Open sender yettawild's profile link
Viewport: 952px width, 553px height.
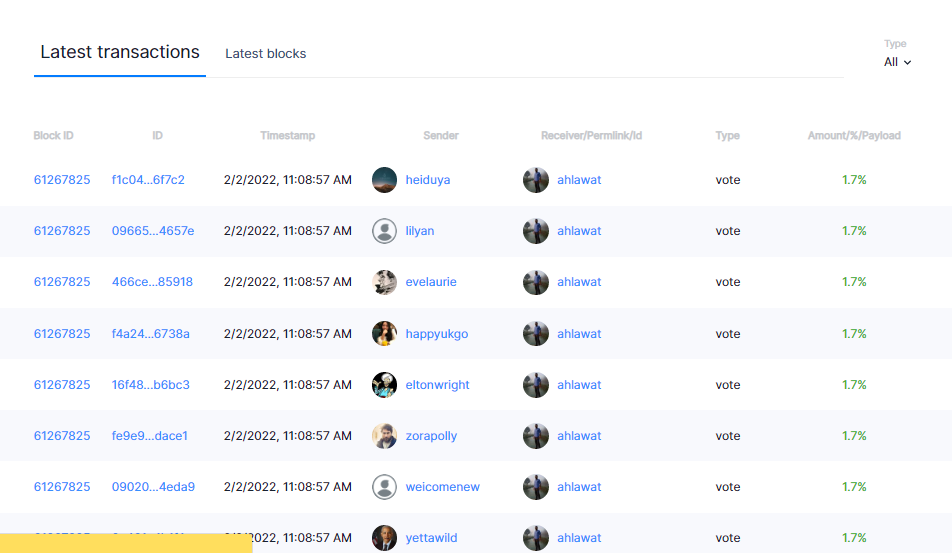point(431,537)
